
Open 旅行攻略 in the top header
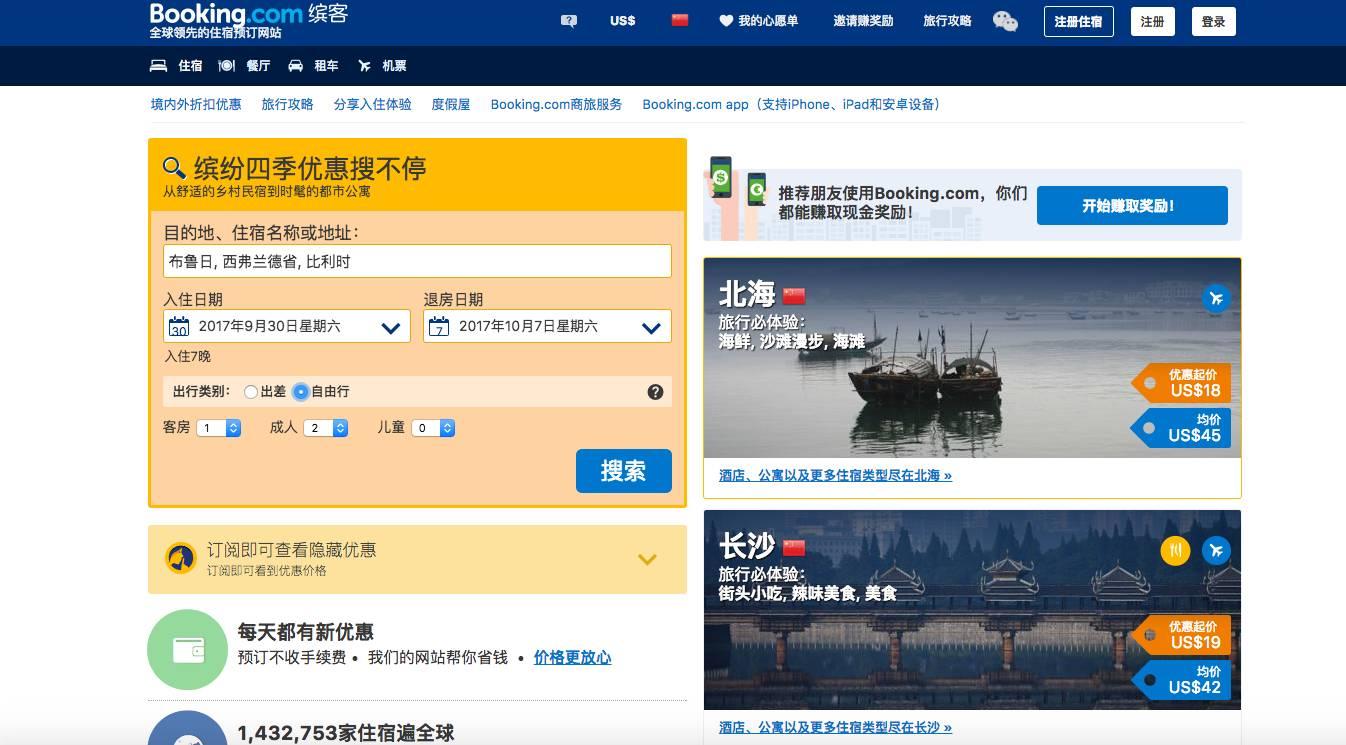pyautogui.click(x=947, y=20)
